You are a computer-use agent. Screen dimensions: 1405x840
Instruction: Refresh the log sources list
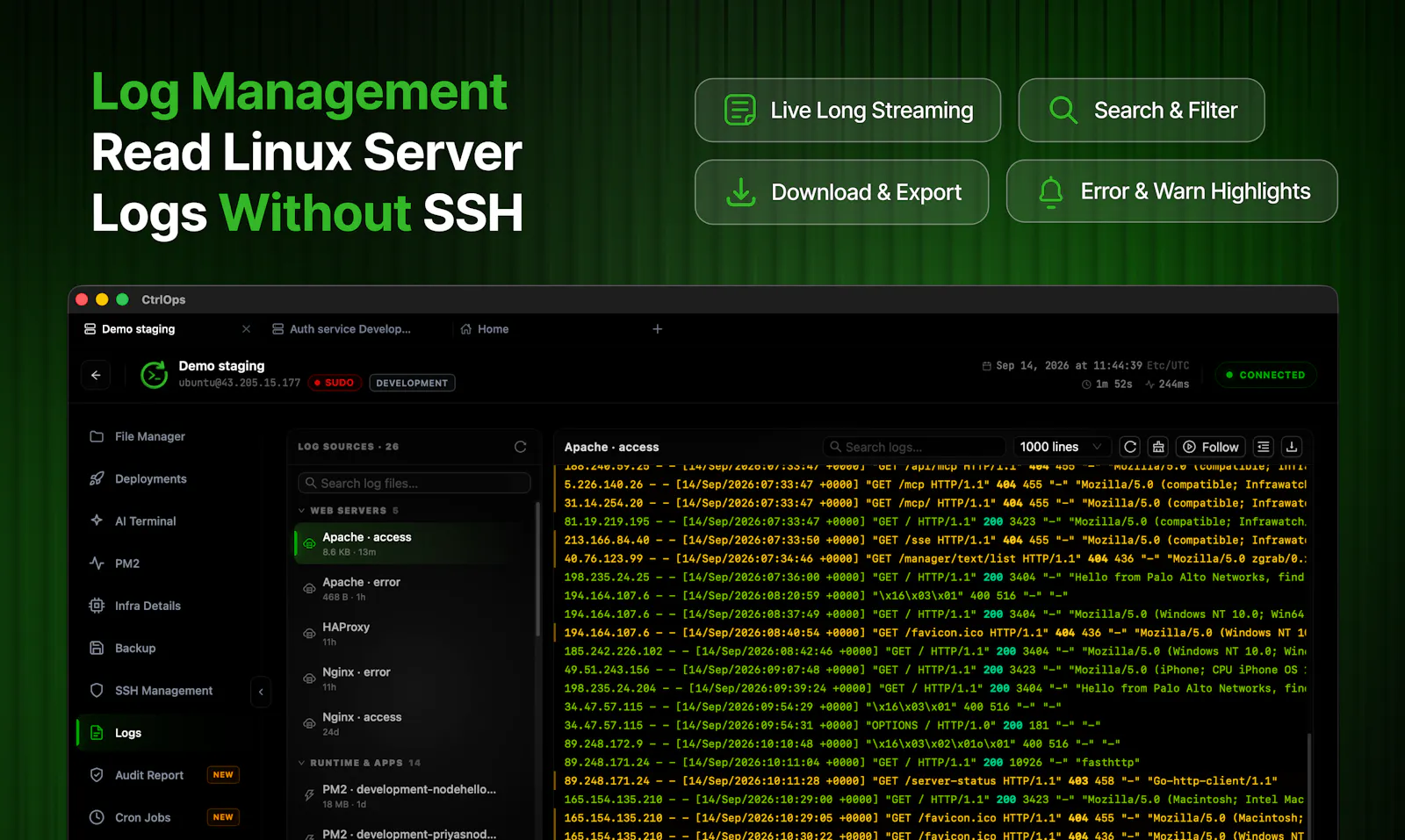click(x=521, y=447)
